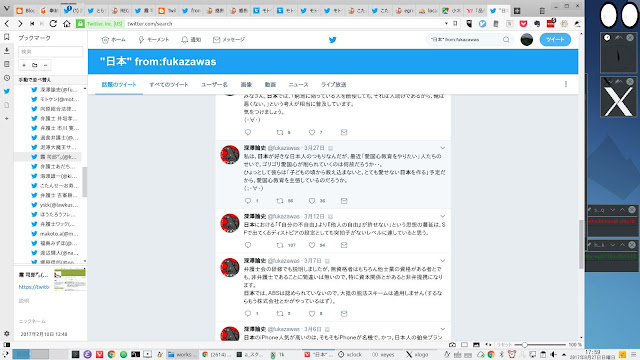Retweet the 3月27日 tweet
The width and height of the screenshot is (640, 360).
[x=280, y=201]
